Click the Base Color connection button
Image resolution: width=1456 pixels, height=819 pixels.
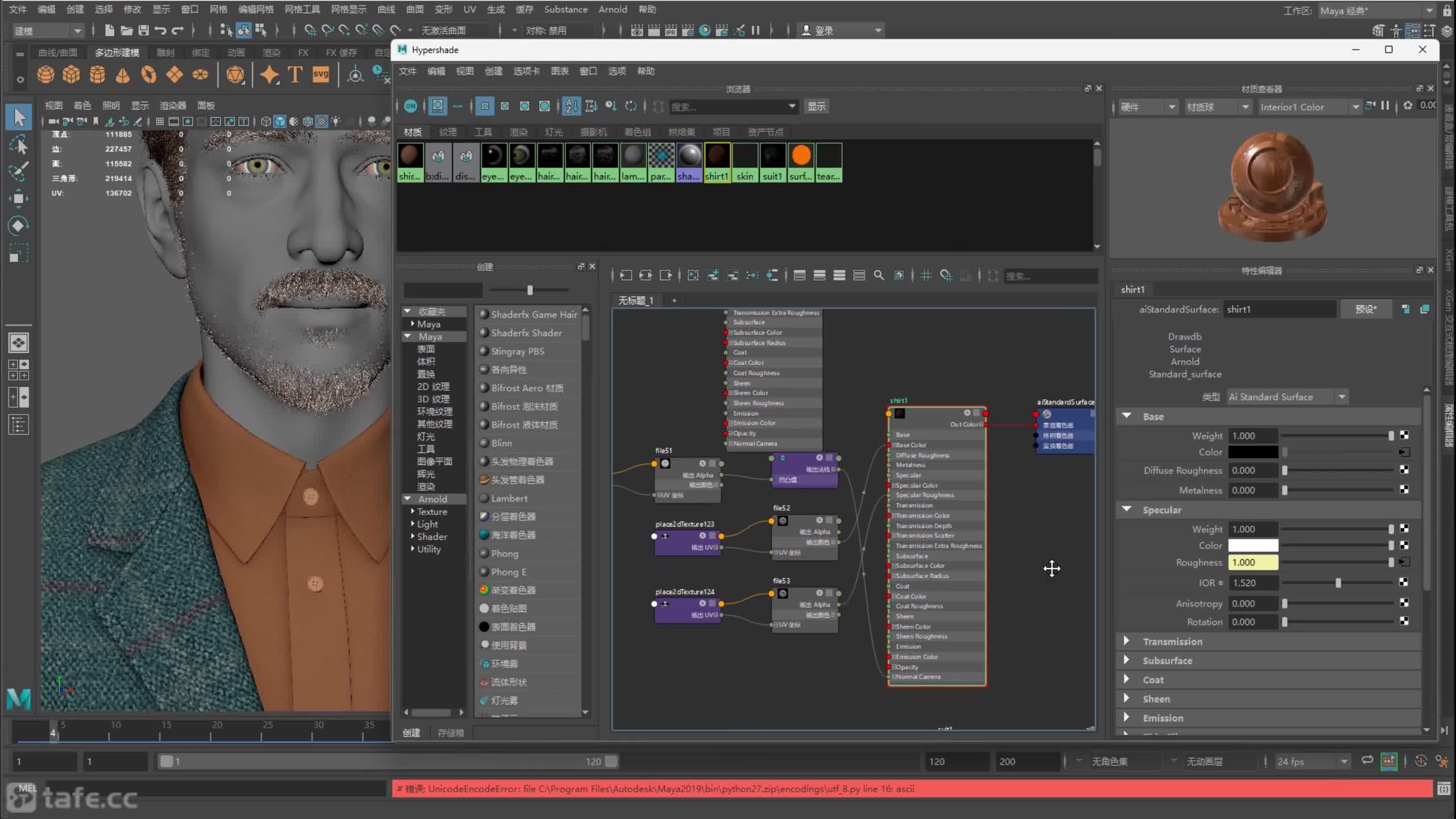pos(1404,452)
